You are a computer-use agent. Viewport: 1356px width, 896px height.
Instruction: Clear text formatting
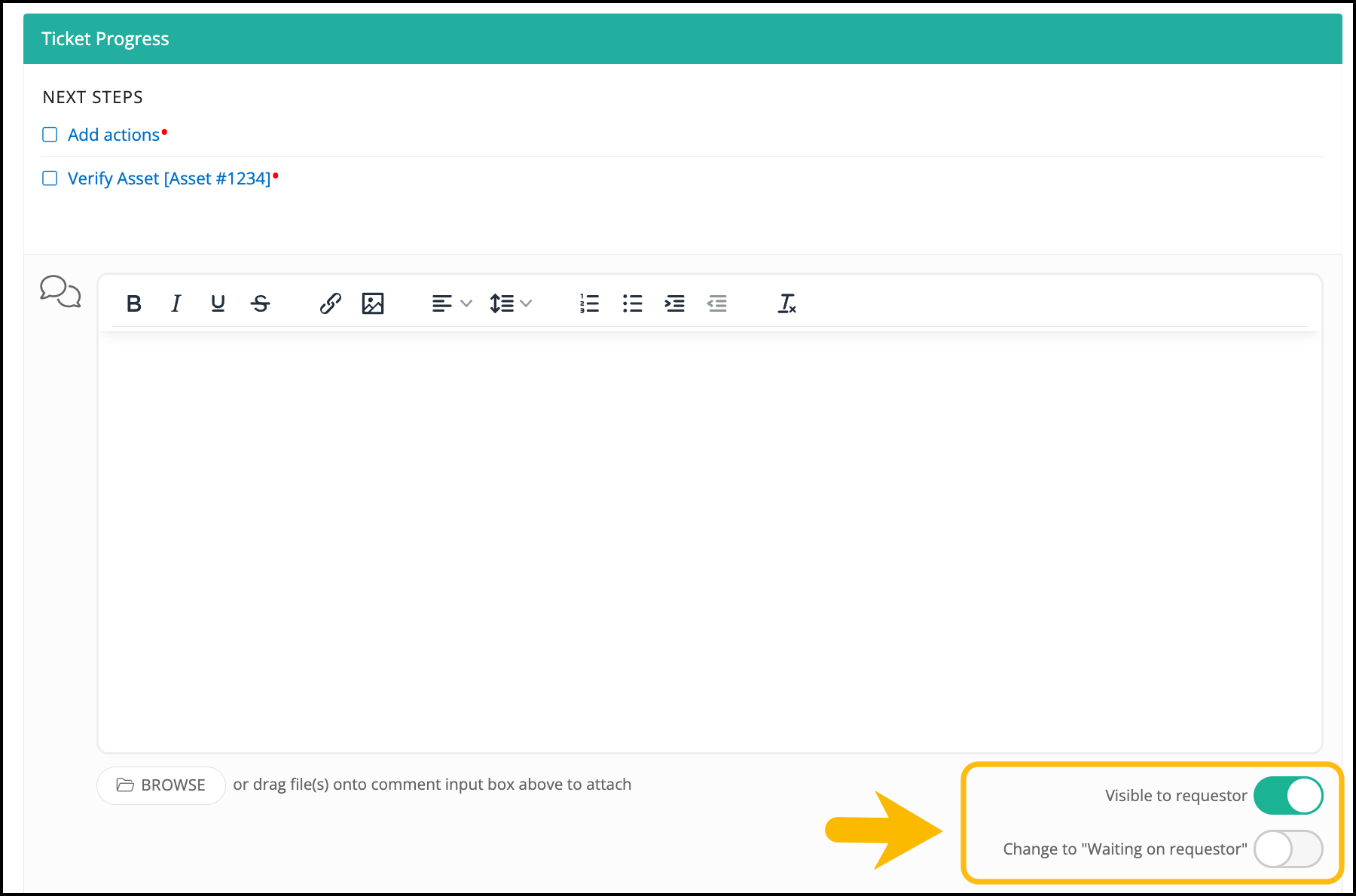point(786,303)
